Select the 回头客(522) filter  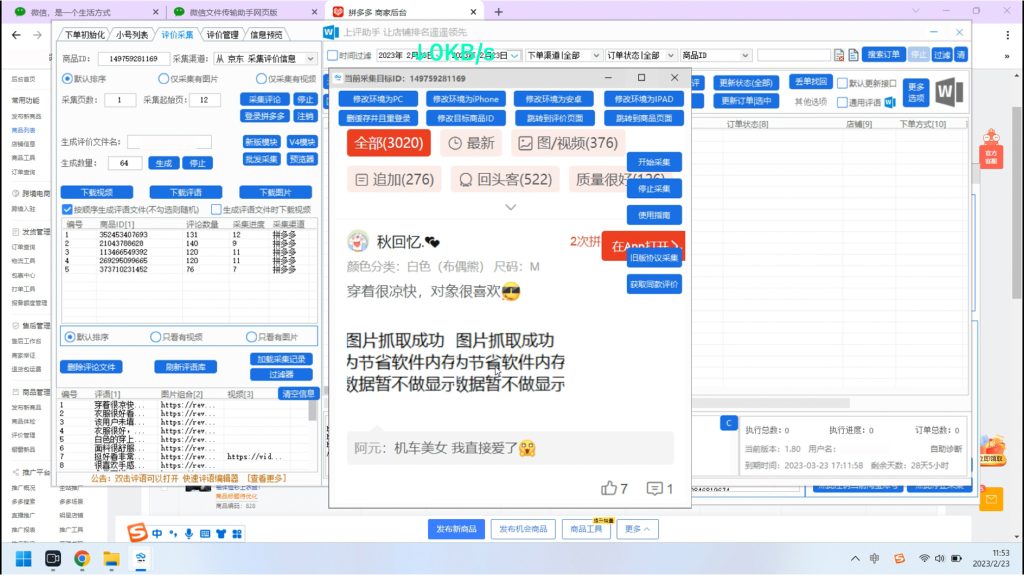coord(505,179)
